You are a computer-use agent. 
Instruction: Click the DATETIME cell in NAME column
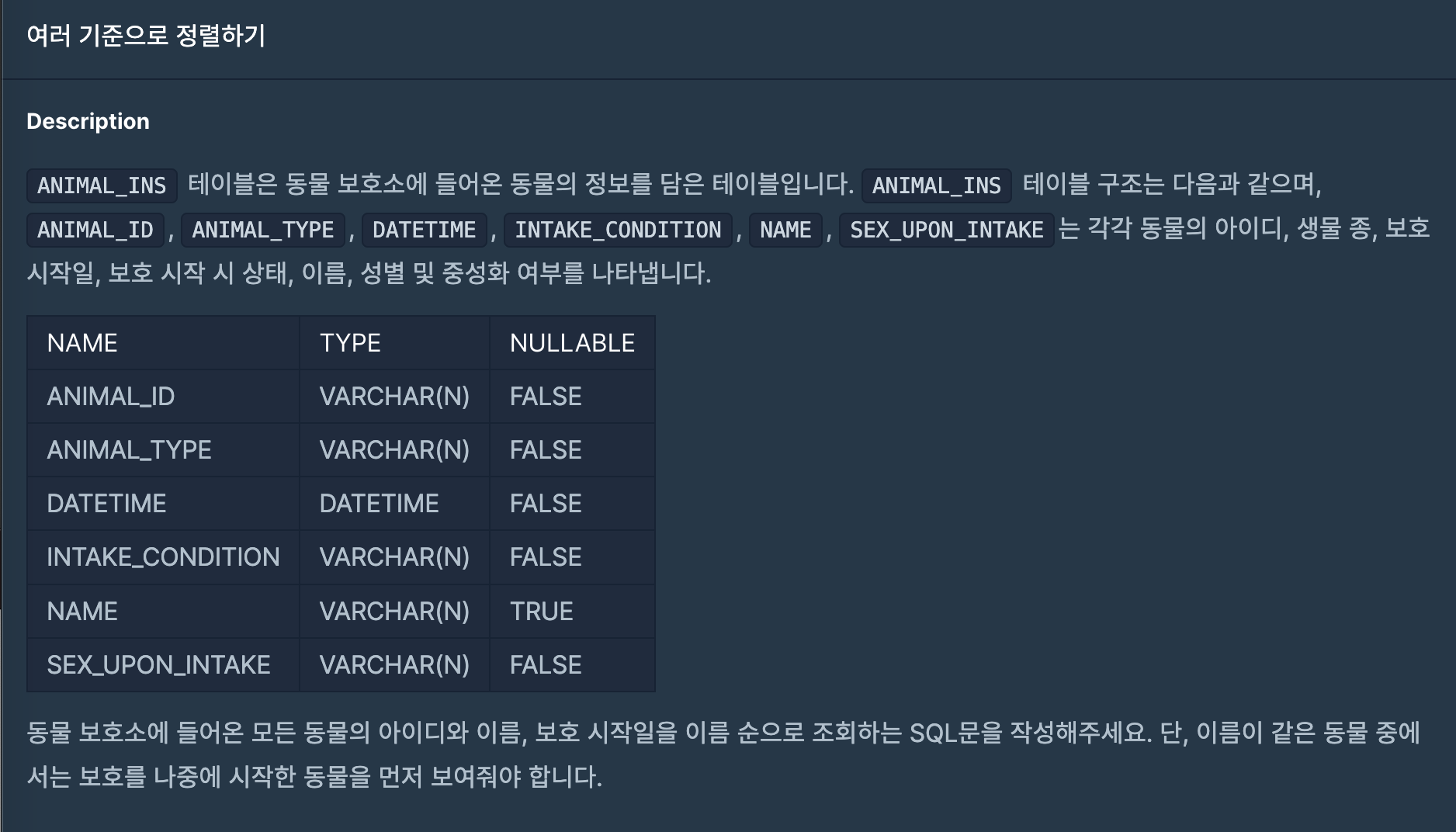pos(106,504)
